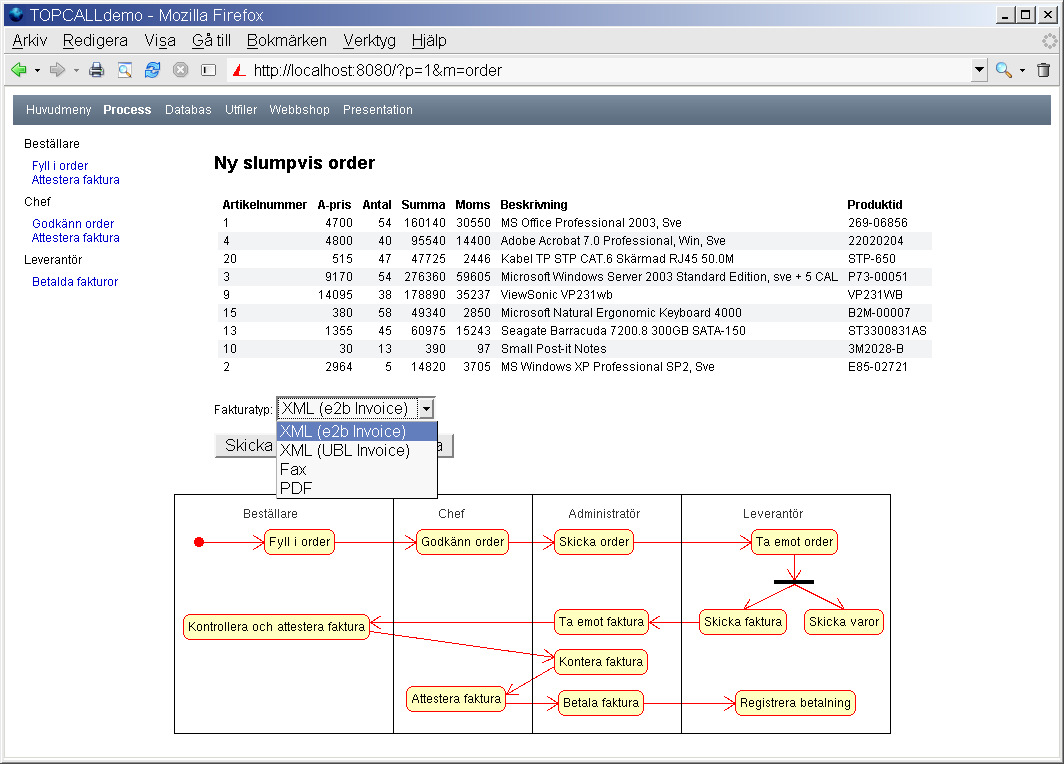
Task: Open the Betalda fakturor link
Action: pyautogui.click(x=75, y=282)
